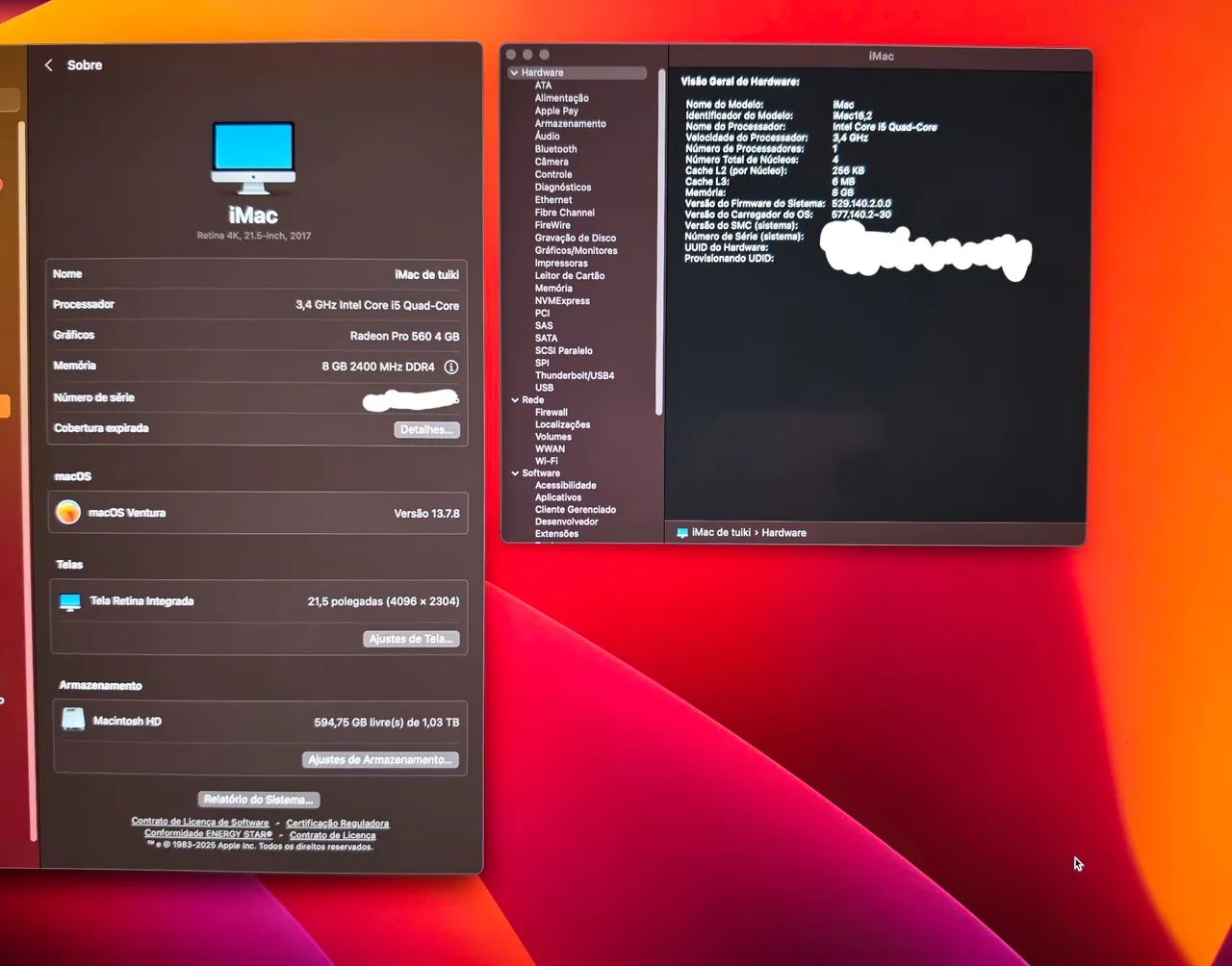Screen dimensions: 1232x966
Task: Select Apple Pay in the hardware tree
Action: point(556,111)
